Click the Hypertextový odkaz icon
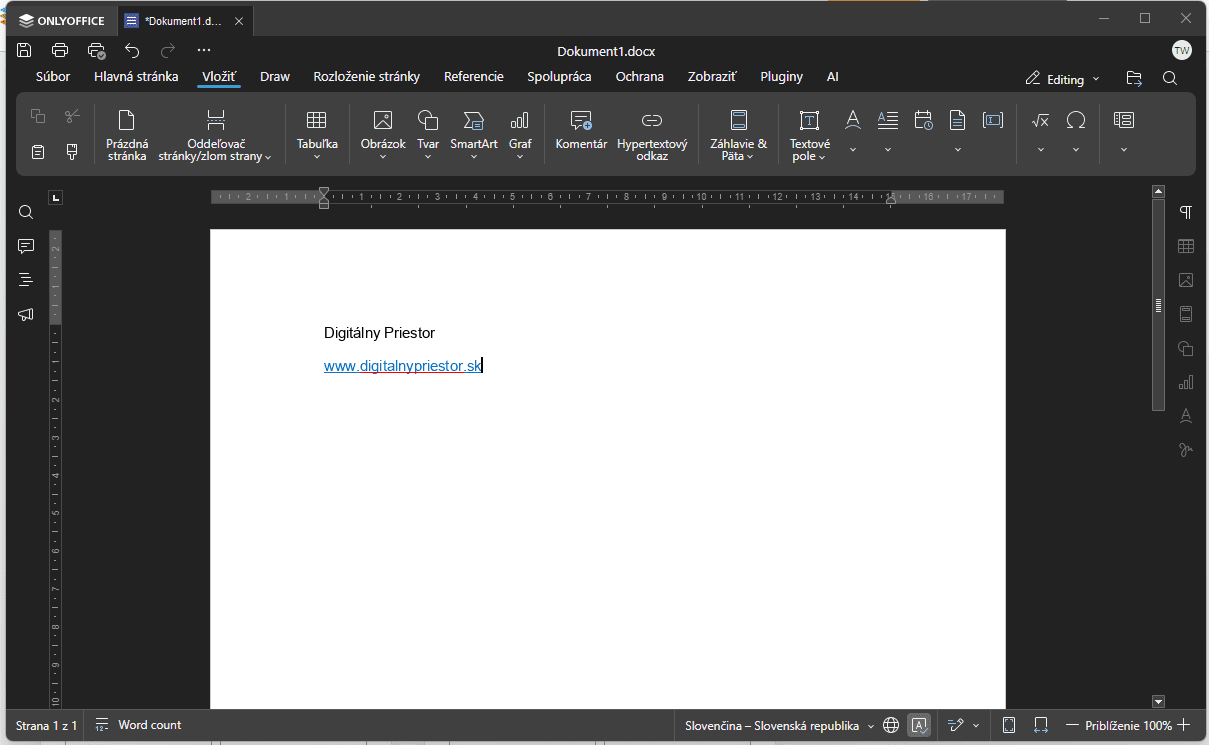The height and width of the screenshot is (745, 1209). (x=652, y=121)
